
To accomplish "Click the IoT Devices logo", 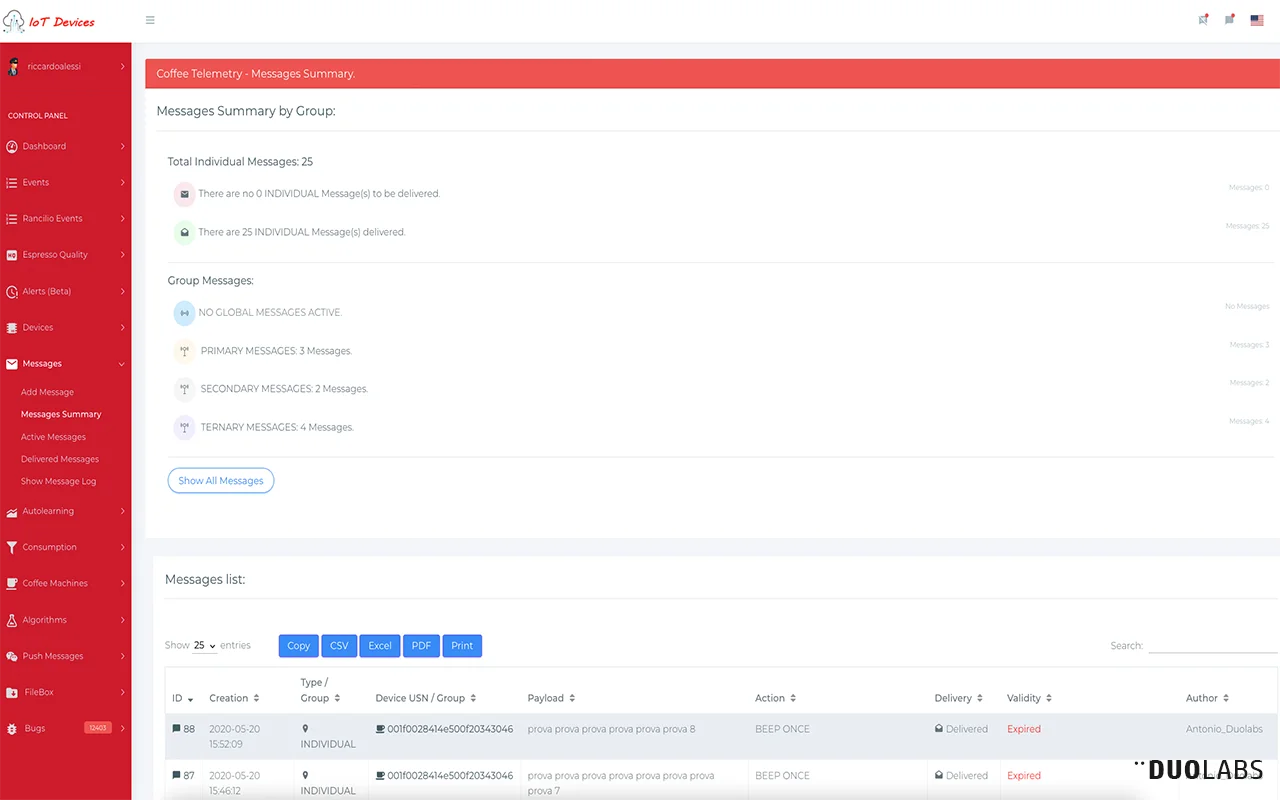I will tap(50, 21).
